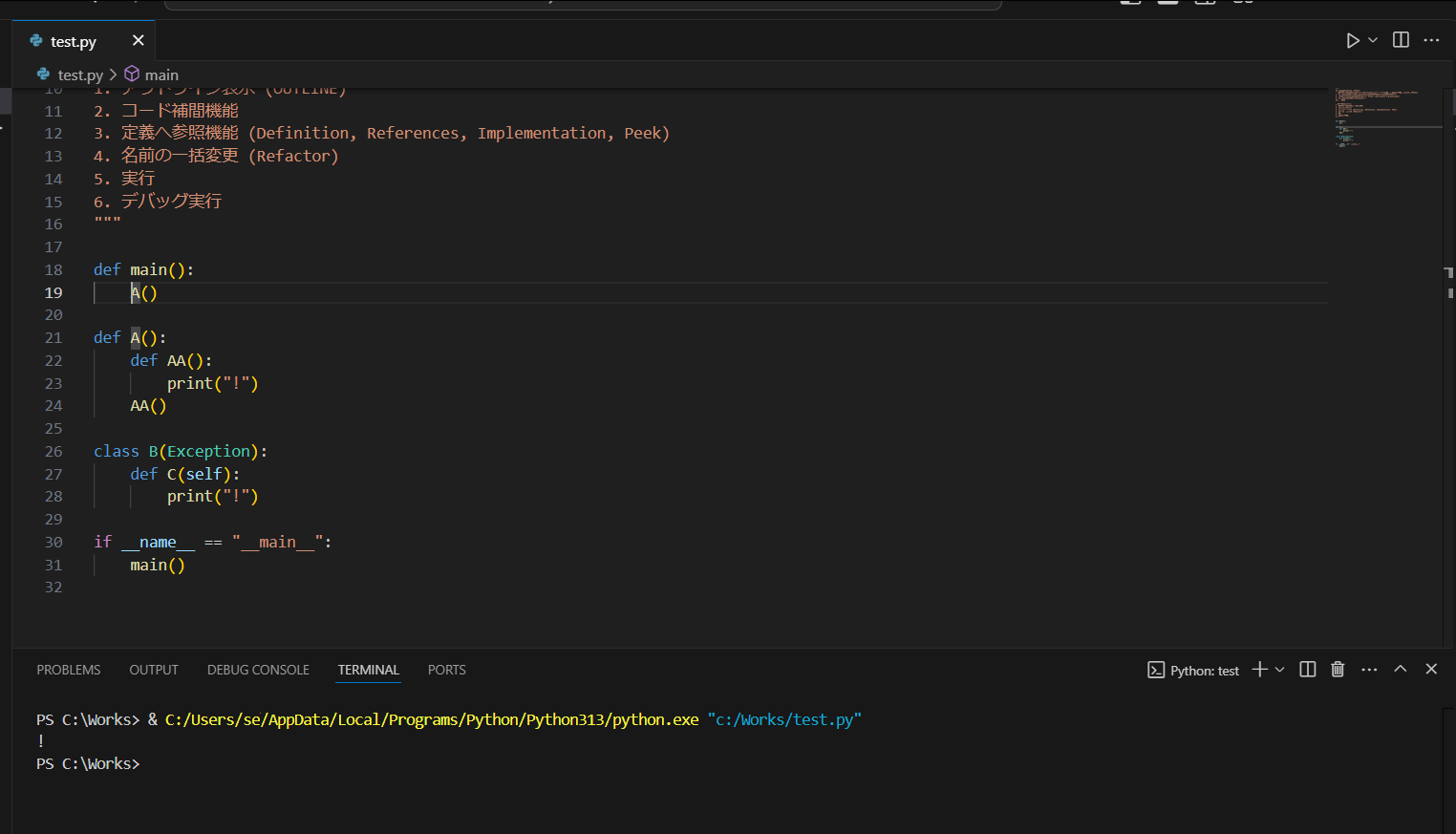Maximize the panel with chevron-up icon
This screenshot has width=1456, height=834.
pos(1401,669)
